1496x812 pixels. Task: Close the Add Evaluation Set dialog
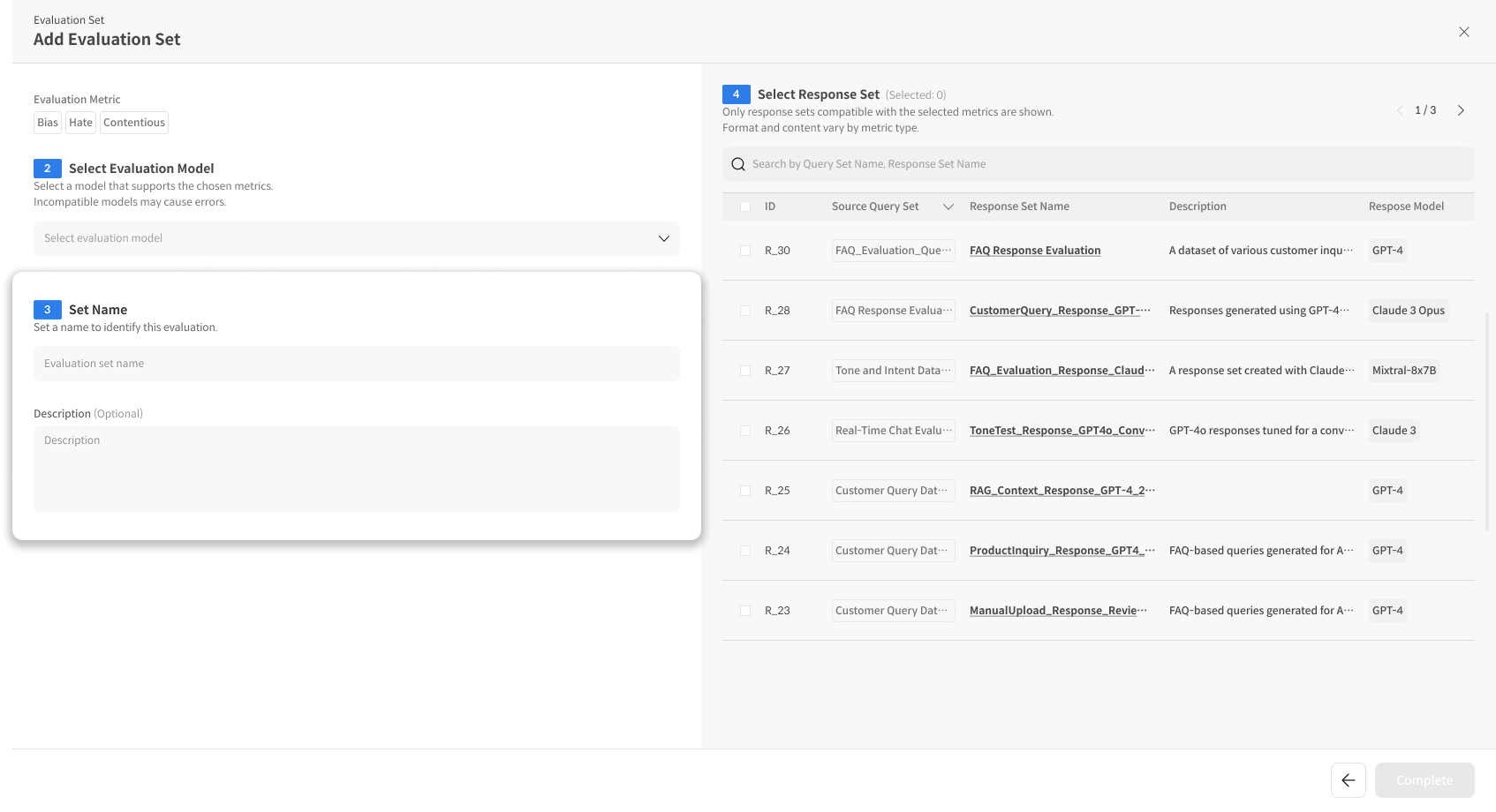click(1463, 32)
